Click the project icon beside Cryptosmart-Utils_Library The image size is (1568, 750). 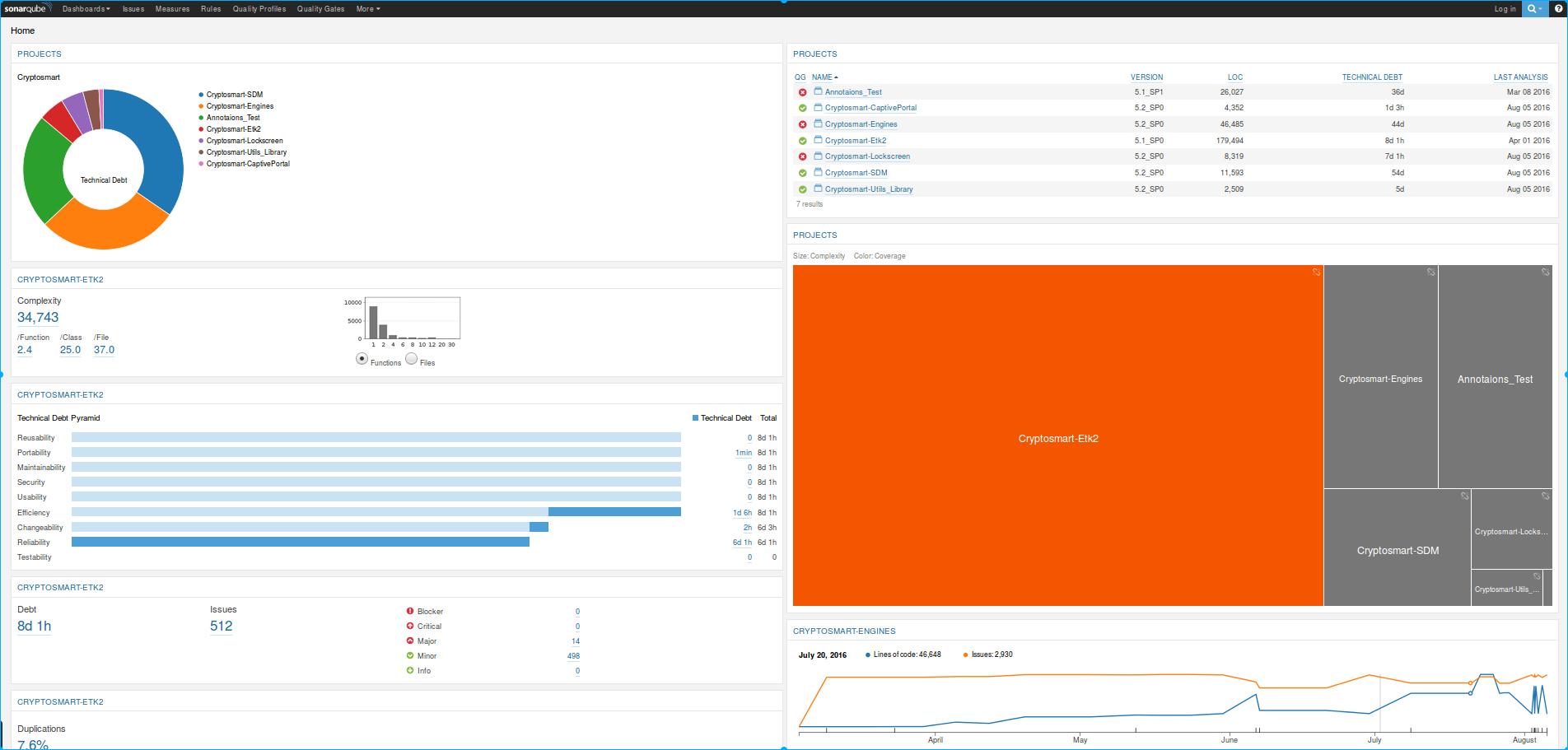(819, 189)
